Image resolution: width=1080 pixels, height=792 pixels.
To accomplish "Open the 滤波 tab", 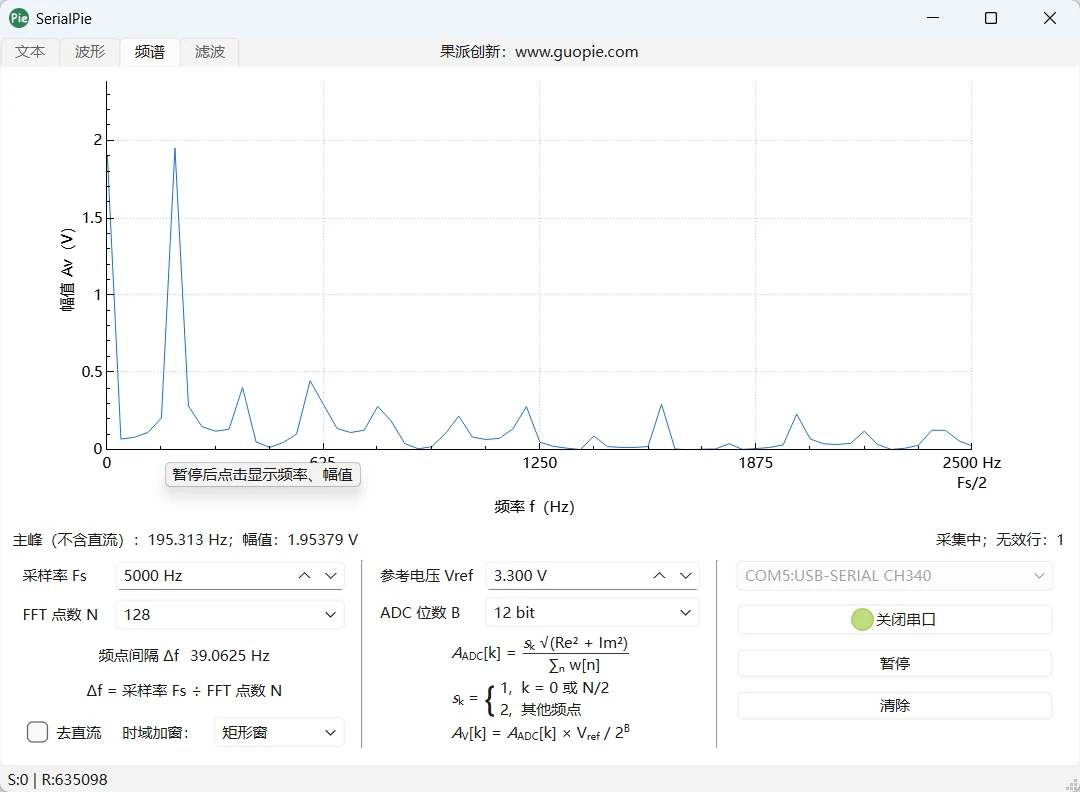I will click(x=209, y=52).
